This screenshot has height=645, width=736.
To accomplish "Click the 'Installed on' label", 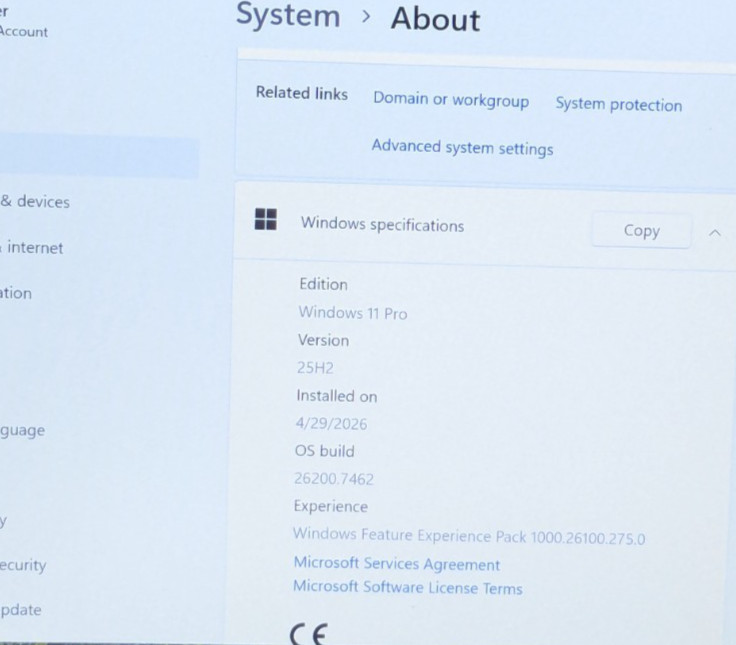I will click(337, 396).
